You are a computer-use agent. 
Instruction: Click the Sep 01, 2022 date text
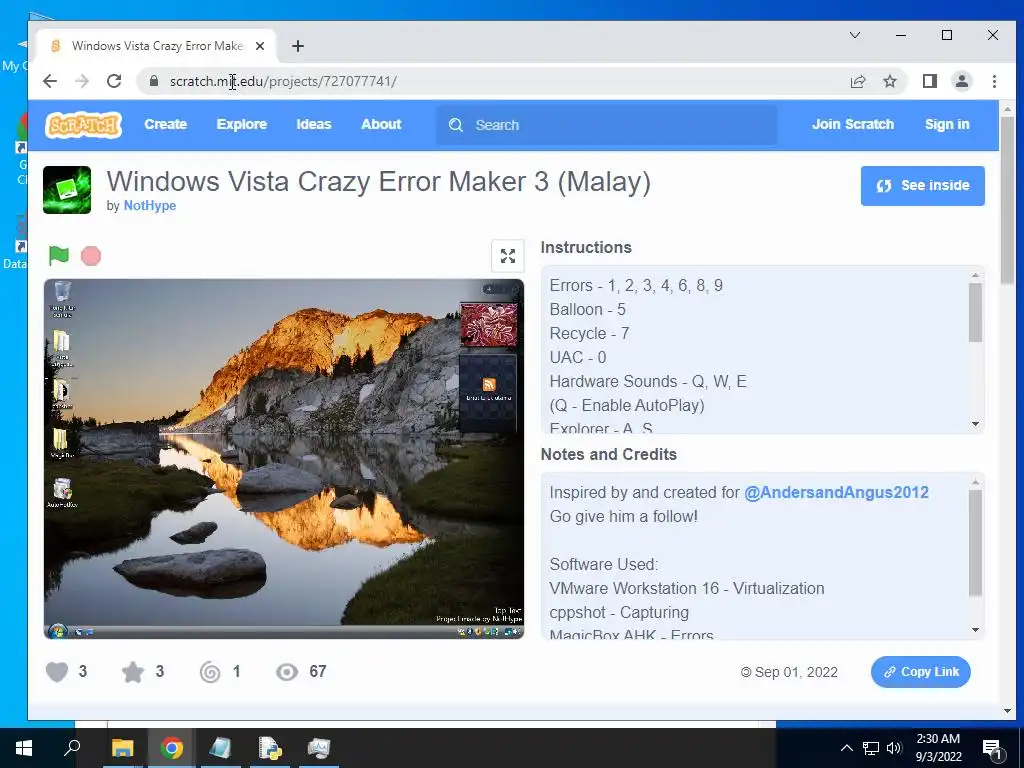[796, 672]
